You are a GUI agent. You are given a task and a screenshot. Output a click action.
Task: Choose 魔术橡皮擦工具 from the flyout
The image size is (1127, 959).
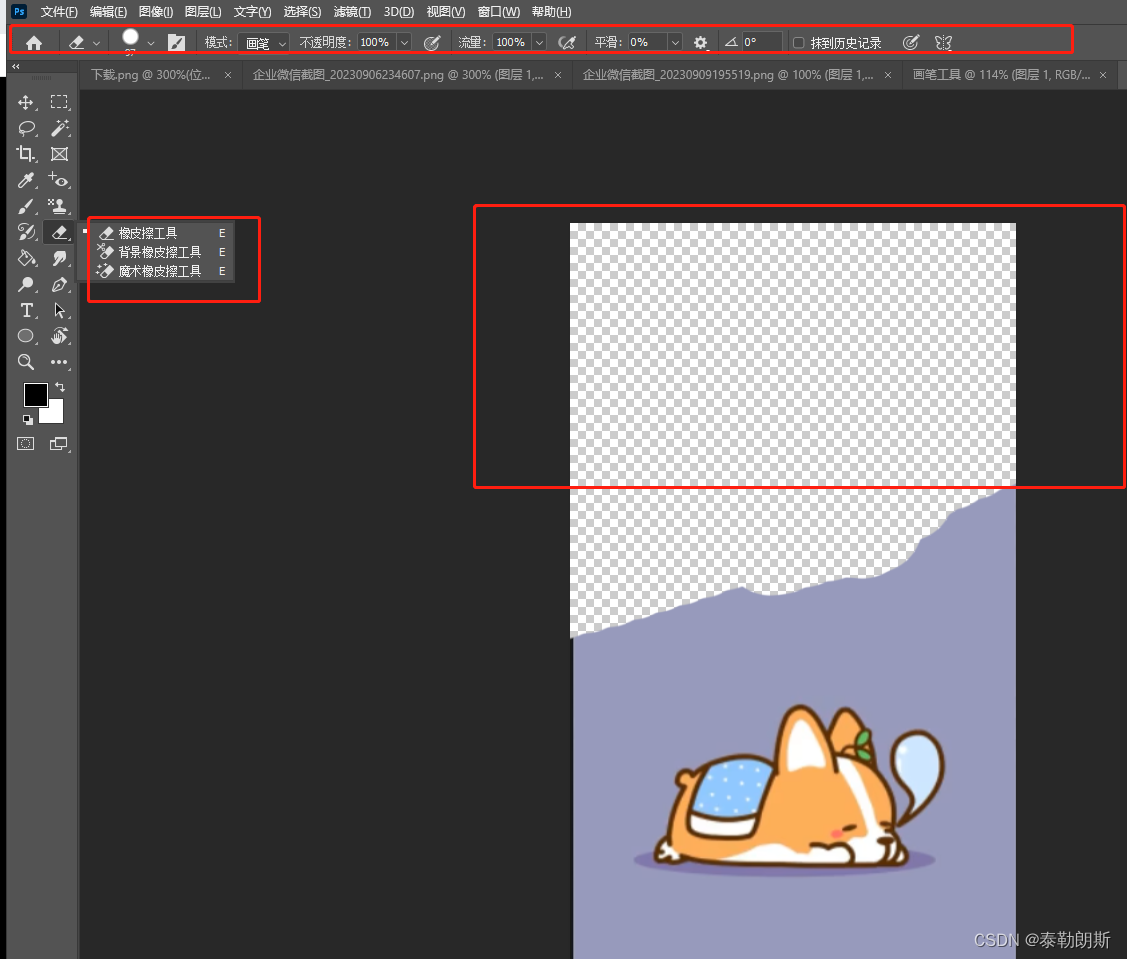[x=162, y=271]
